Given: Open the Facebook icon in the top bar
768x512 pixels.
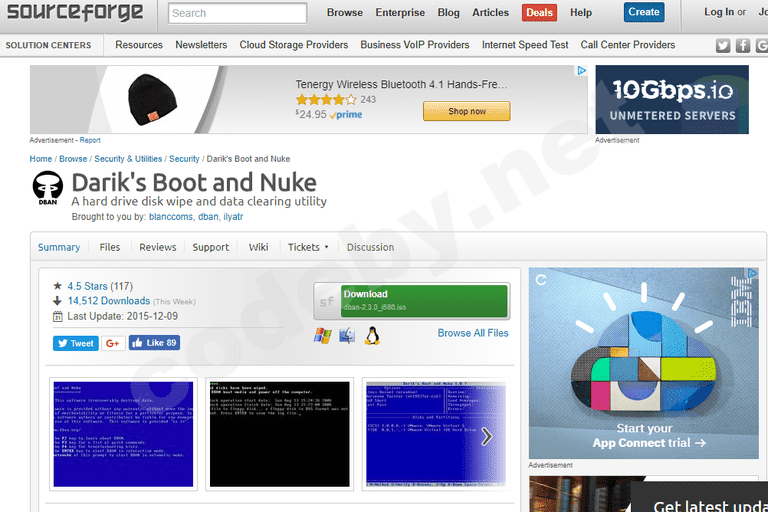Looking at the screenshot, I should point(743,45).
